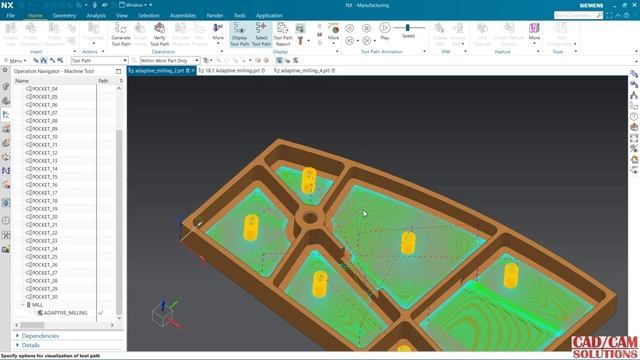640x360 pixels.
Task: Expand Tool Path Animation group arrow
Action: pyautogui.click(x=424, y=52)
